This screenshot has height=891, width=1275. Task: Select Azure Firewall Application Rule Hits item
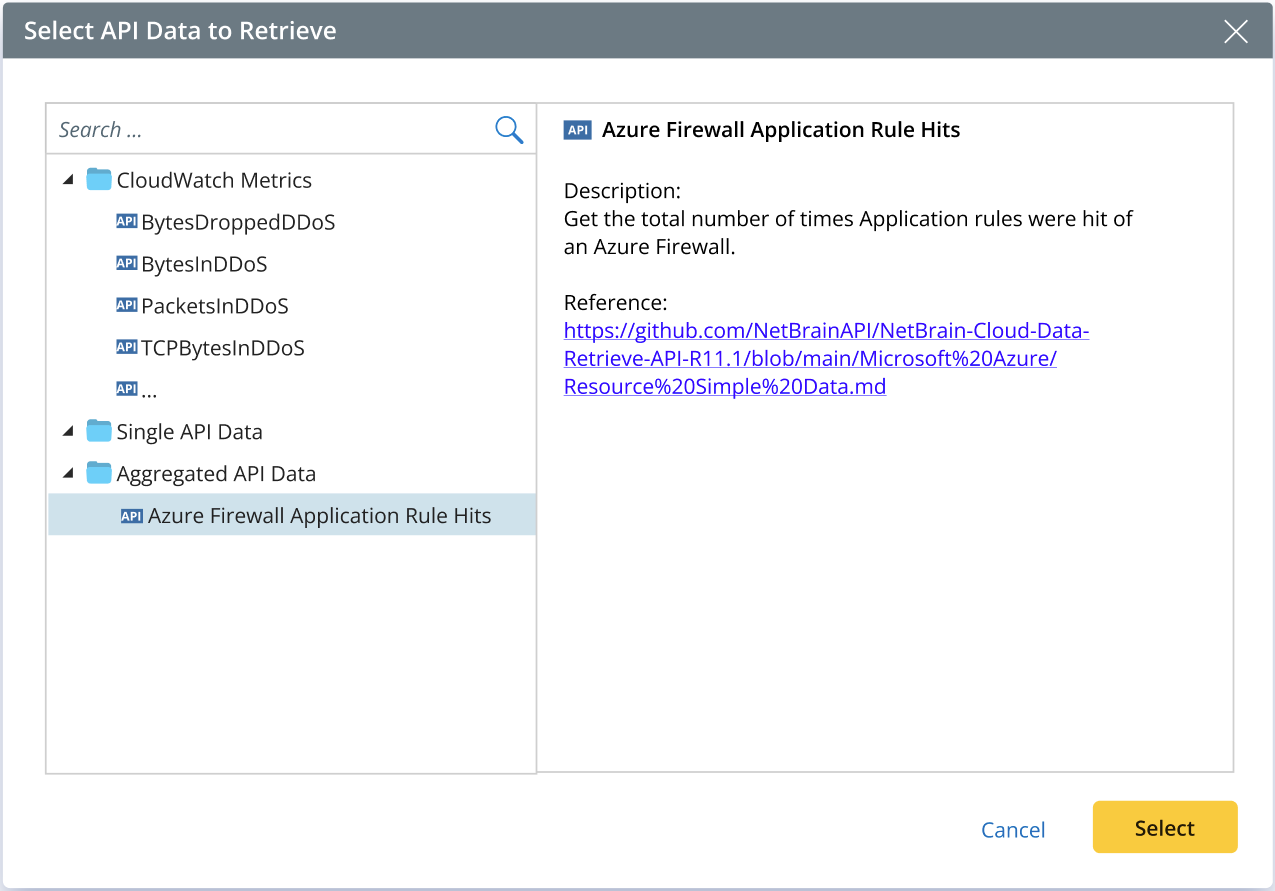point(319,516)
